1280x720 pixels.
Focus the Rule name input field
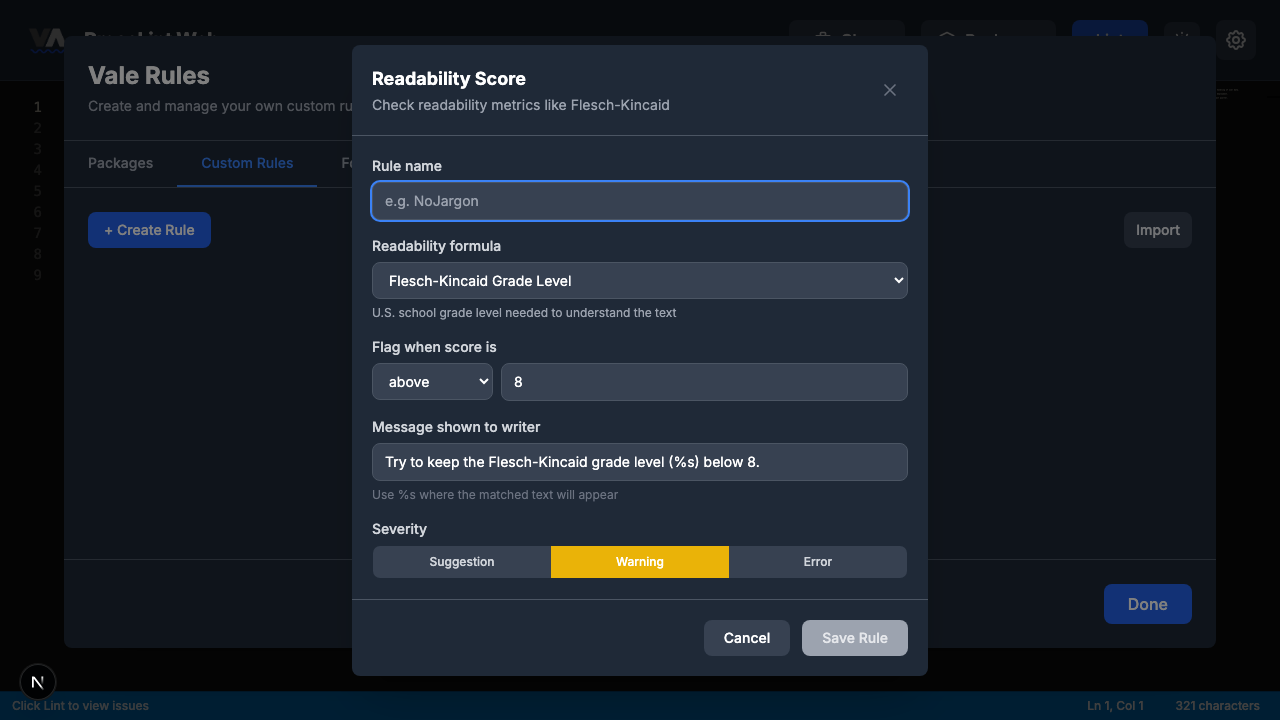point(640,201)
